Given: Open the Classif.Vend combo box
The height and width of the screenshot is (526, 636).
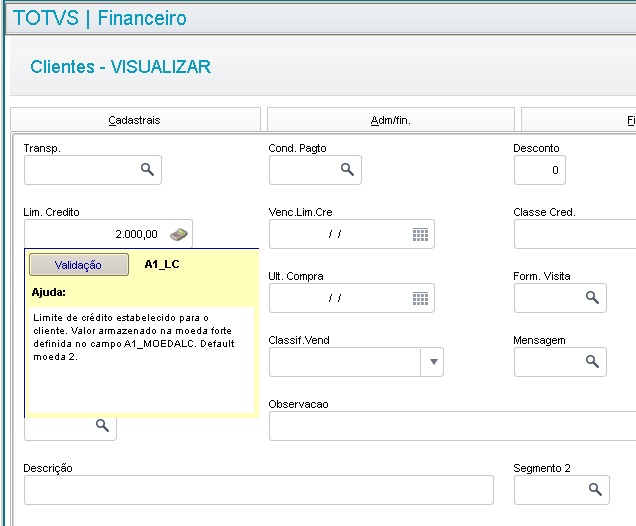Looking at the screenshot, I should (356, 362).
